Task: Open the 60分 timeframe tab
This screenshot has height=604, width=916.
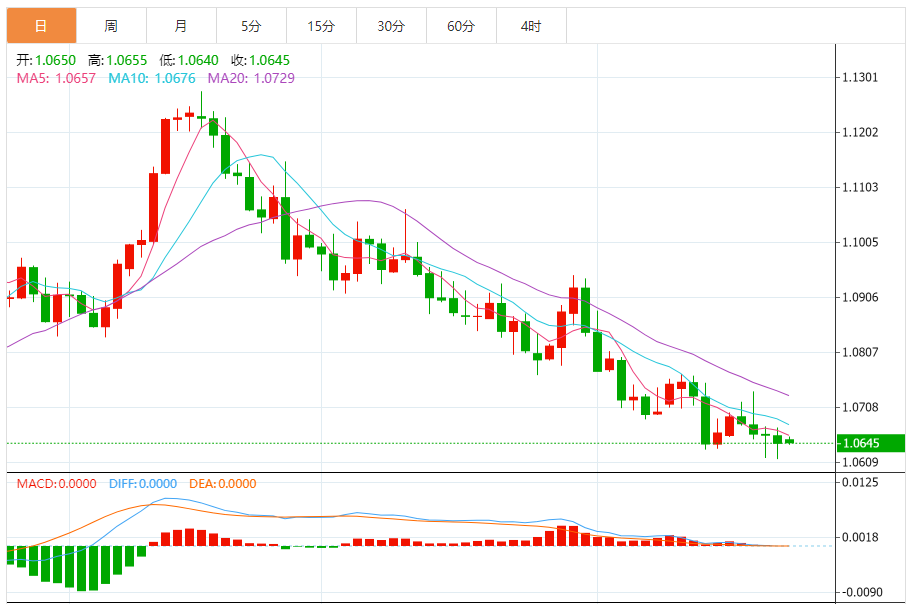Action: 462,26
